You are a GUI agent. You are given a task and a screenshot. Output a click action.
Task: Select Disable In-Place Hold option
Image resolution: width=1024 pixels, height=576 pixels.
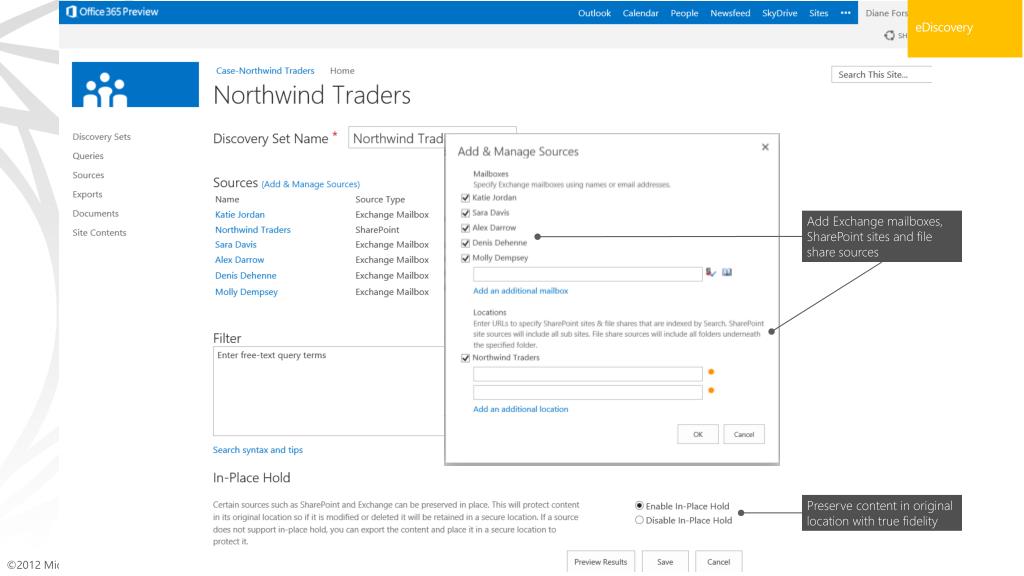639,520
